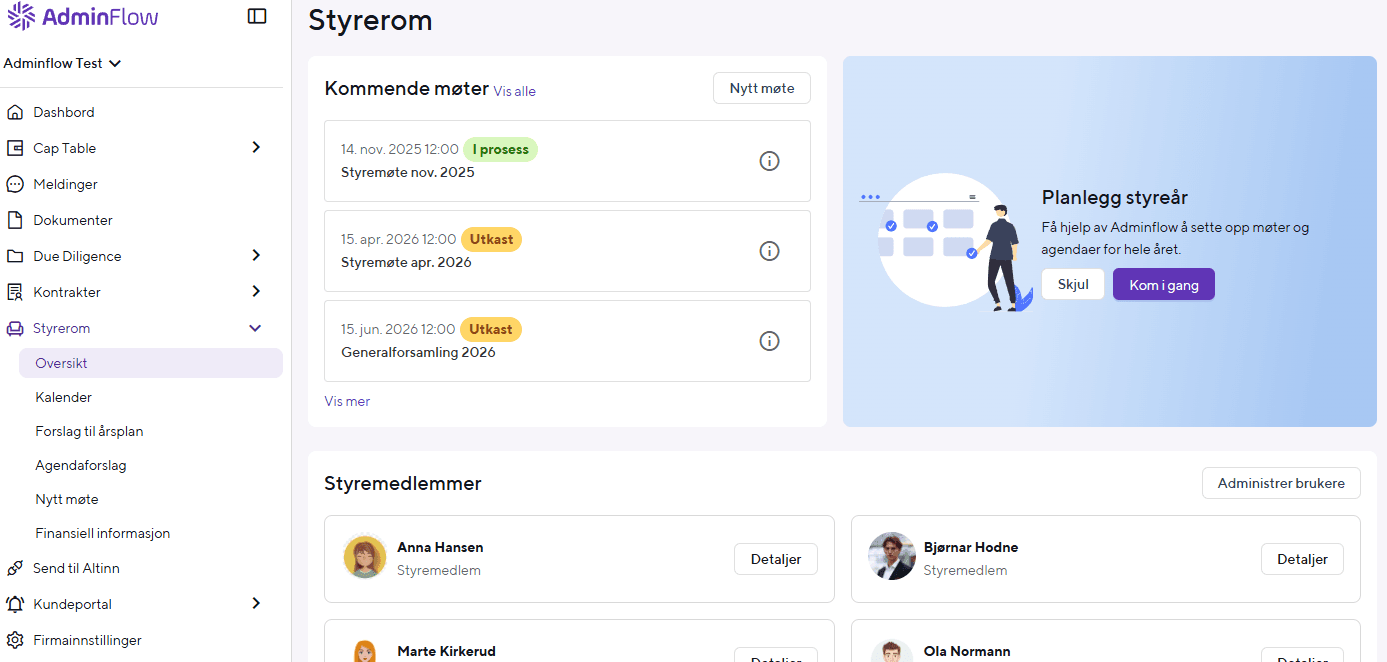Click Bjørnar Hodne's profile photo
The image size is (1387, 662).
click(891, 557)
